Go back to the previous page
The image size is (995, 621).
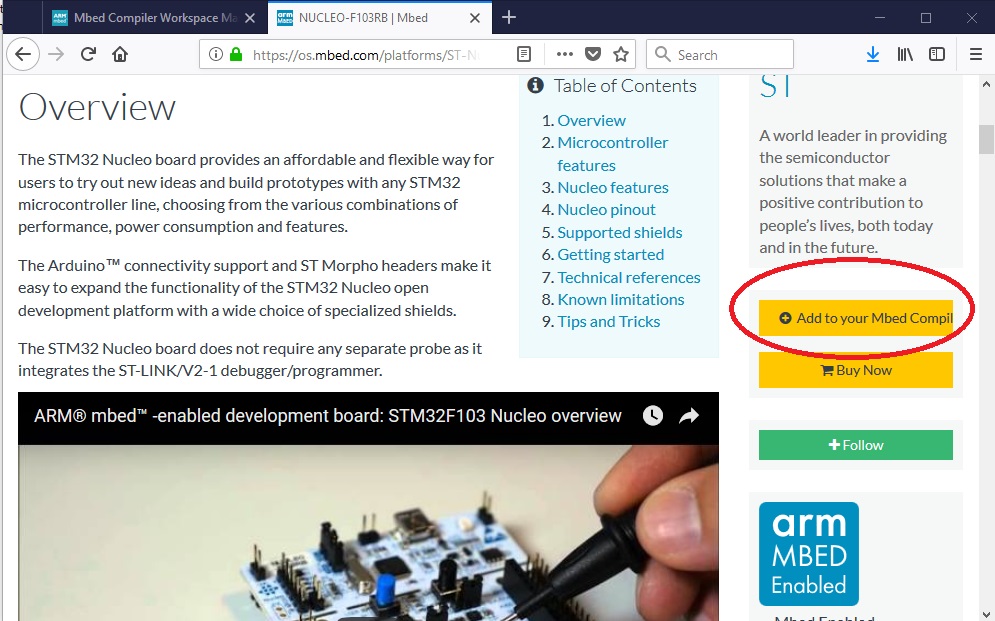[x=23, y=55]
